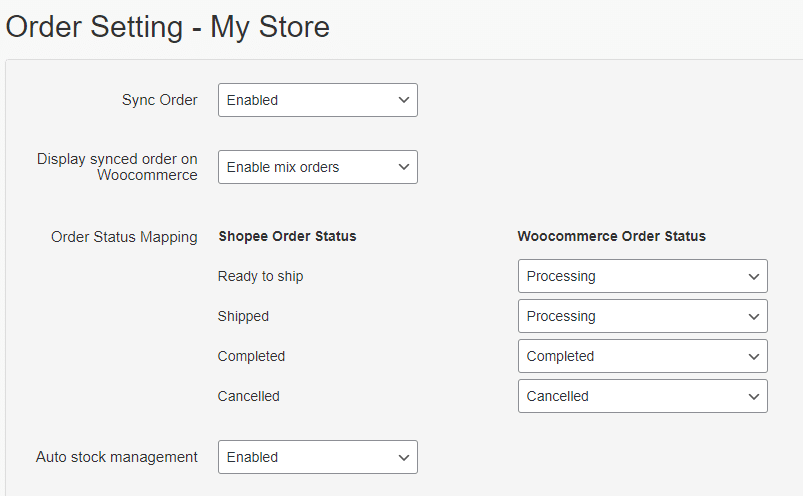Click the Order Status Mapping label
803x496 pixels.
pos(124,237)
